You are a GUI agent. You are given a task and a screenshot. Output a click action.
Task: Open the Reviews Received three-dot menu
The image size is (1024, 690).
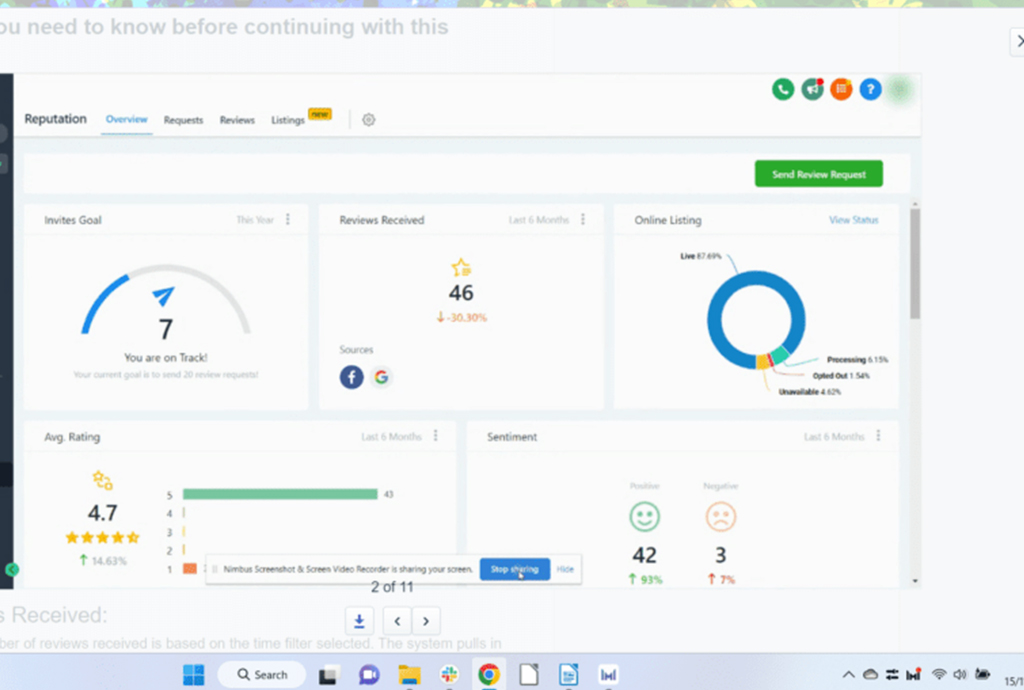point(583,219)
